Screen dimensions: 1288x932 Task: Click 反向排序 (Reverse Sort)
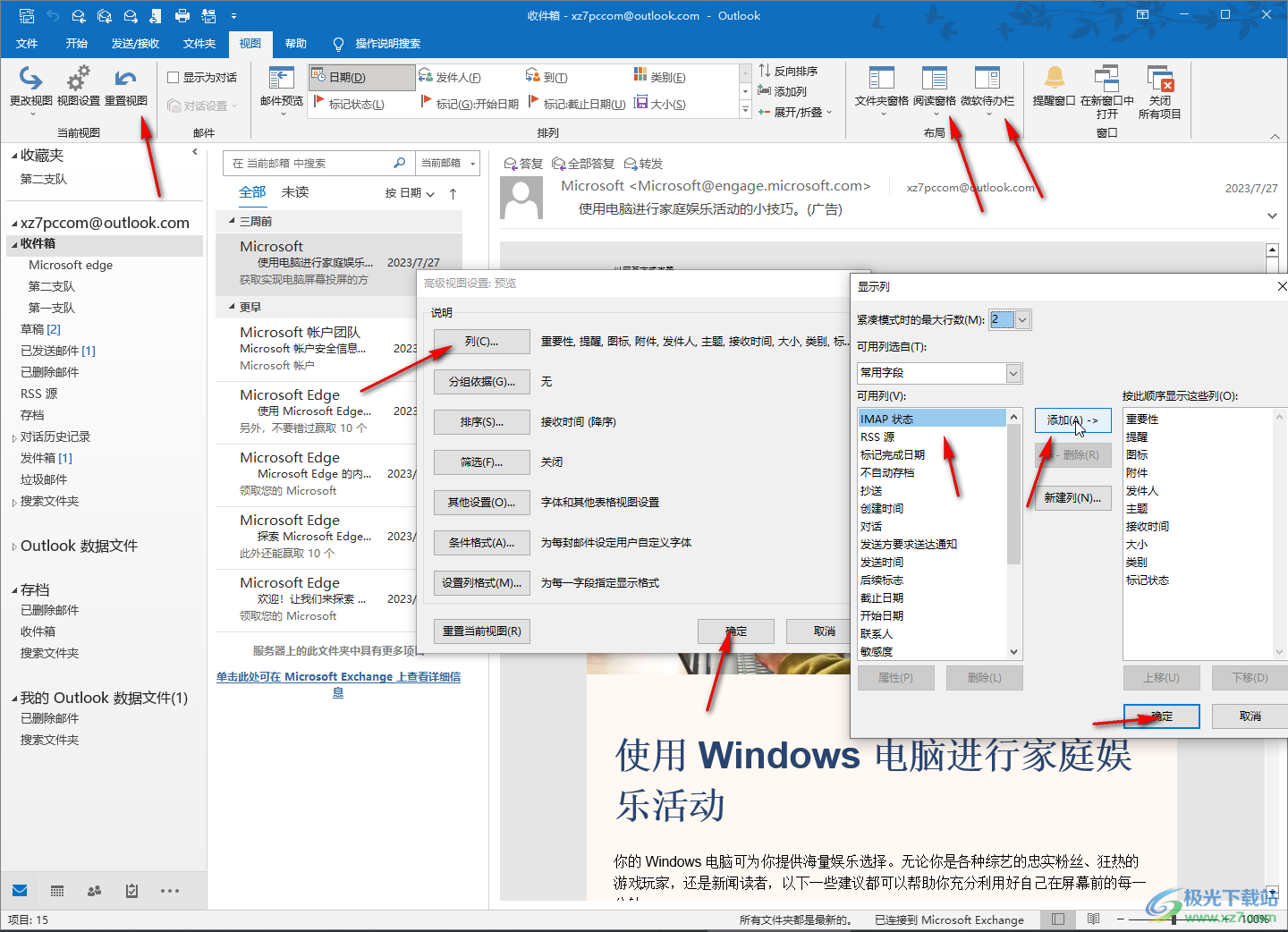coord(788,71)
